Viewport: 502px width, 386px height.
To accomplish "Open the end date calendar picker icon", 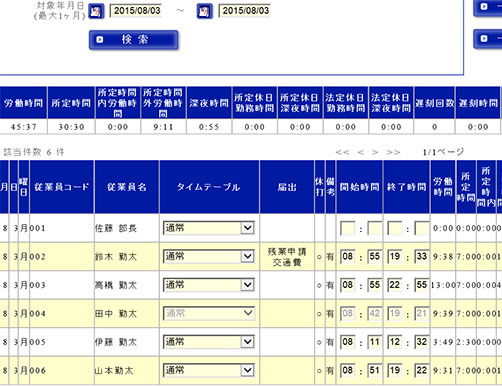I will pyautogui.click(x=204, y=11).
